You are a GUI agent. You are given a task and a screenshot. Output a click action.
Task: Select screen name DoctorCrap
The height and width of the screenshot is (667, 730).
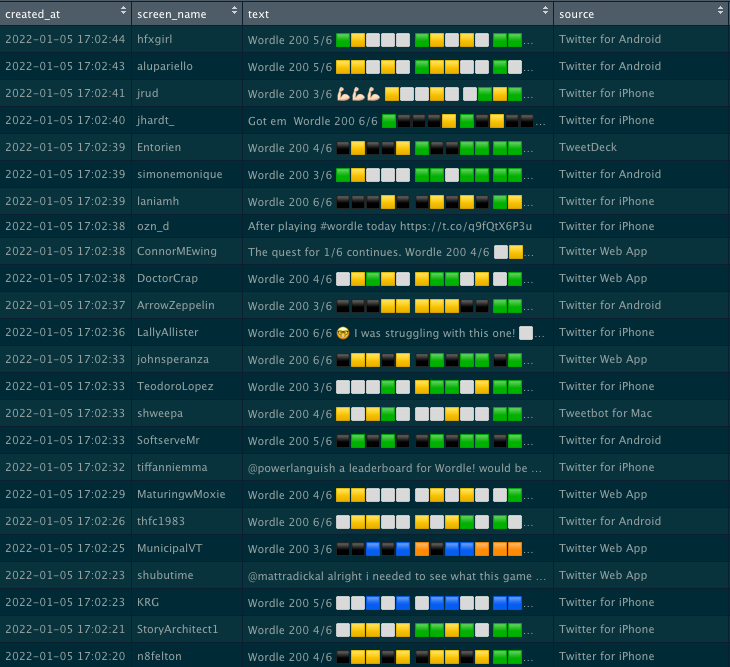[x=168, y=278]
